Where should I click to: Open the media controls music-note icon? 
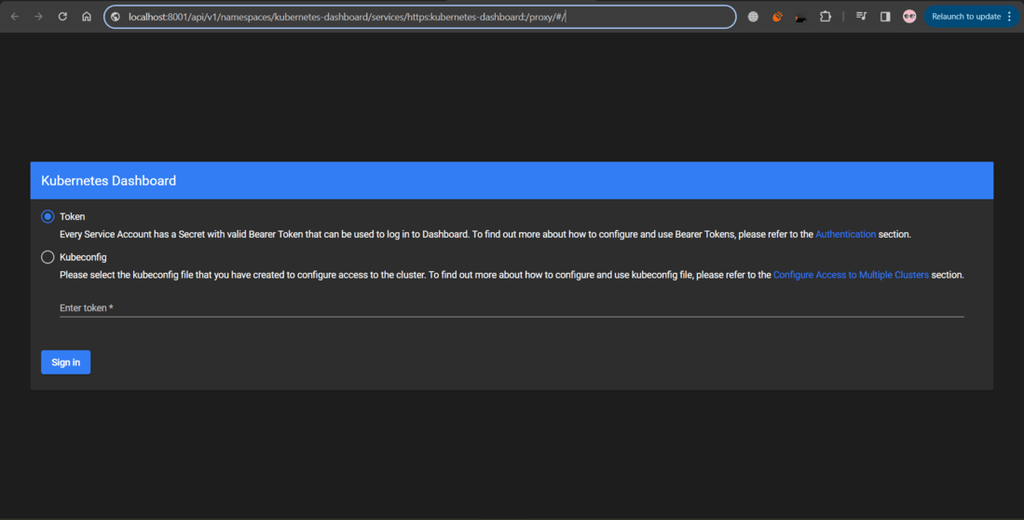click(x=861, y=17)
